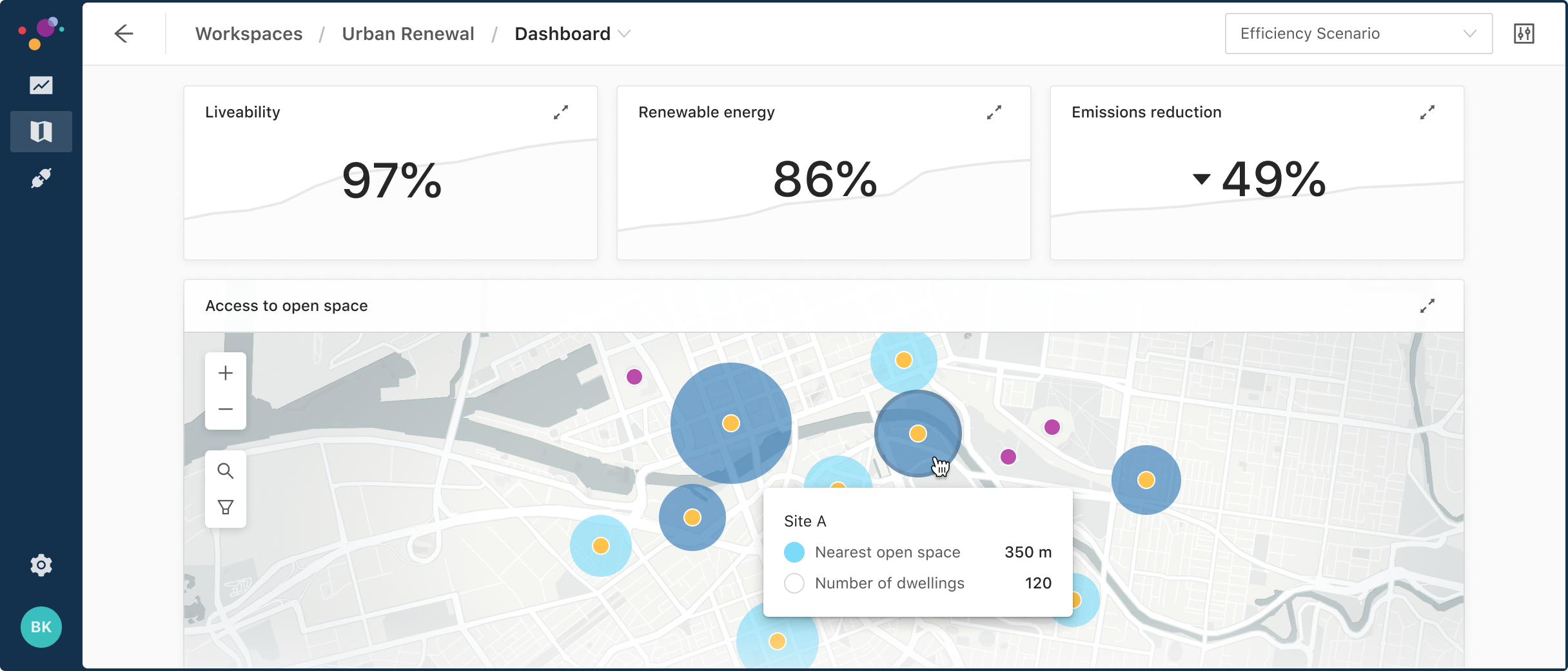The width and height of the screenshot is (1568, 671).
Task: Click the 350 m distance value
Action: (1028, 552)
